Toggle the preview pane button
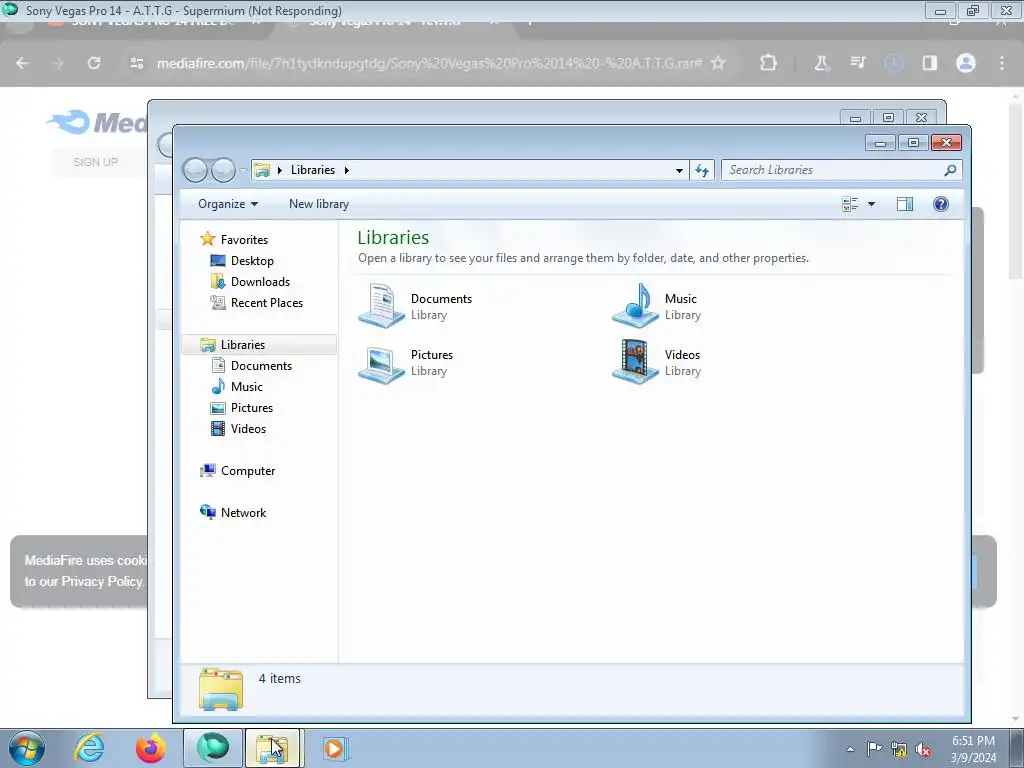The image size is (1024, 768). pyautogui.click(x=904, y=204)
